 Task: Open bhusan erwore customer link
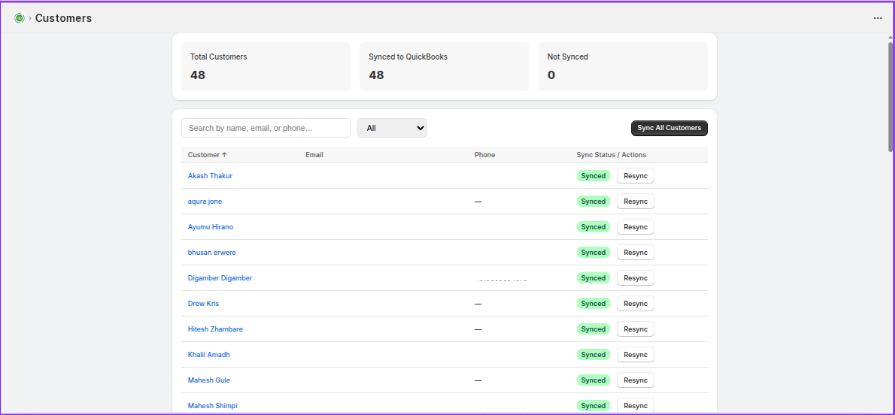[212, 252]
